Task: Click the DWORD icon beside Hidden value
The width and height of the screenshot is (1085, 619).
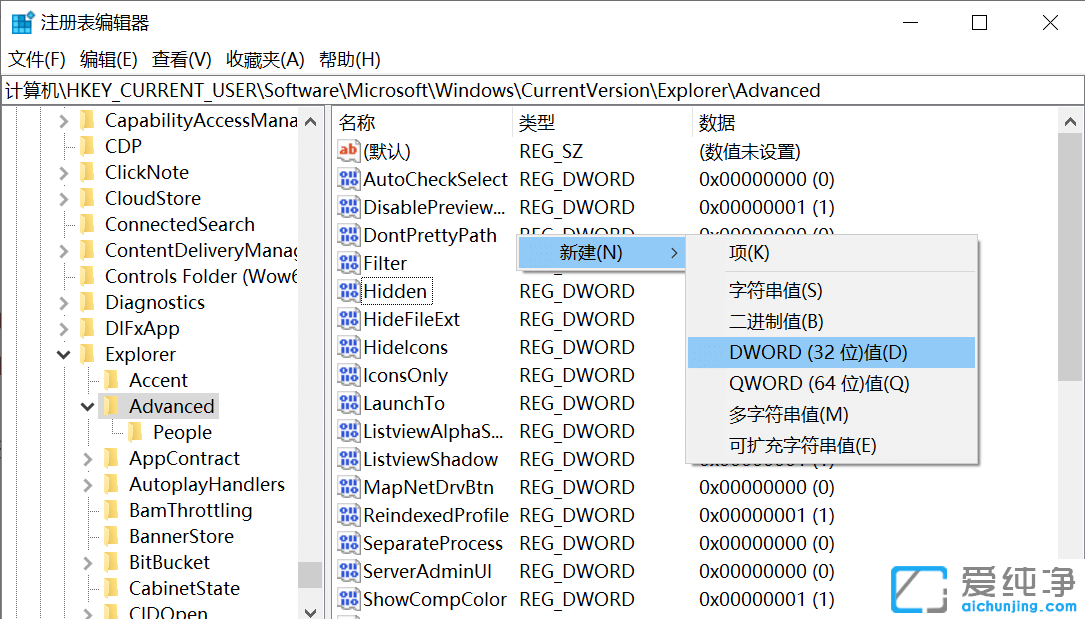Action: coord(349,290)
